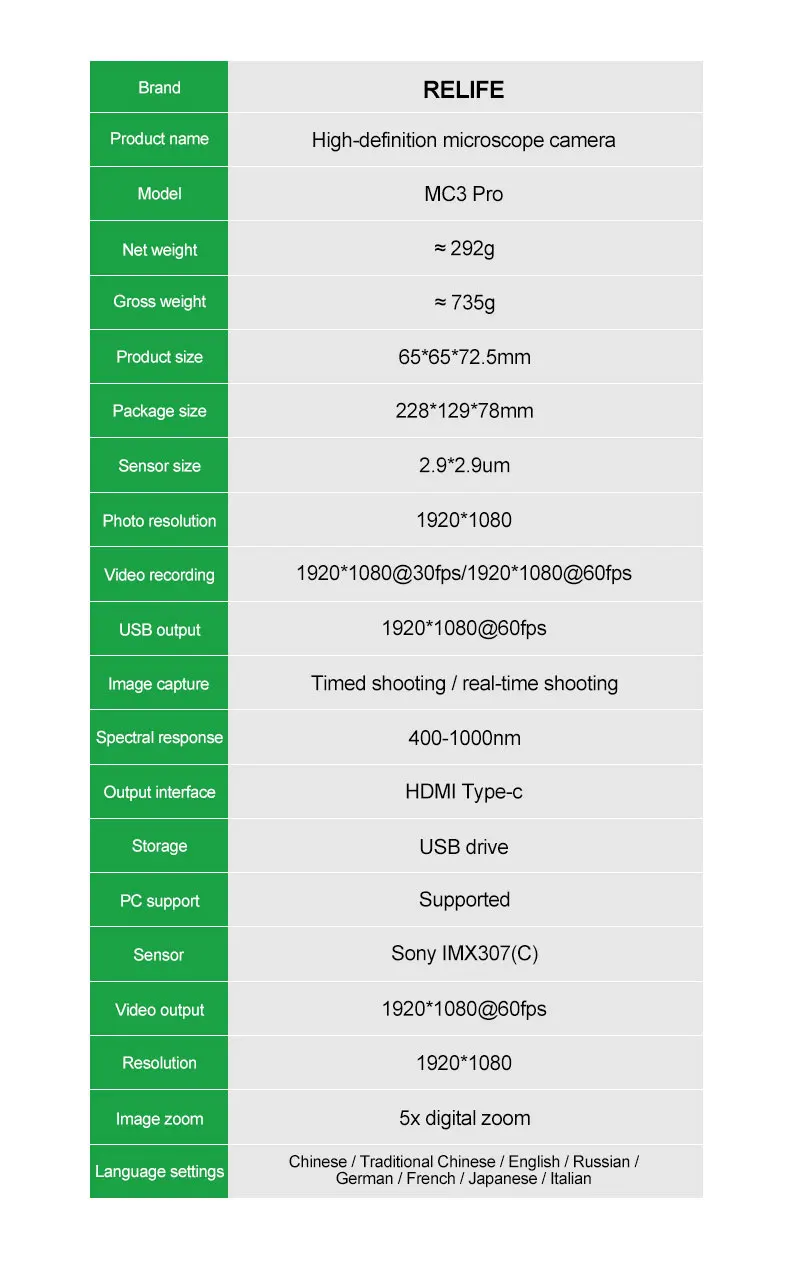Select the Net weight label cell

(159, 250)
